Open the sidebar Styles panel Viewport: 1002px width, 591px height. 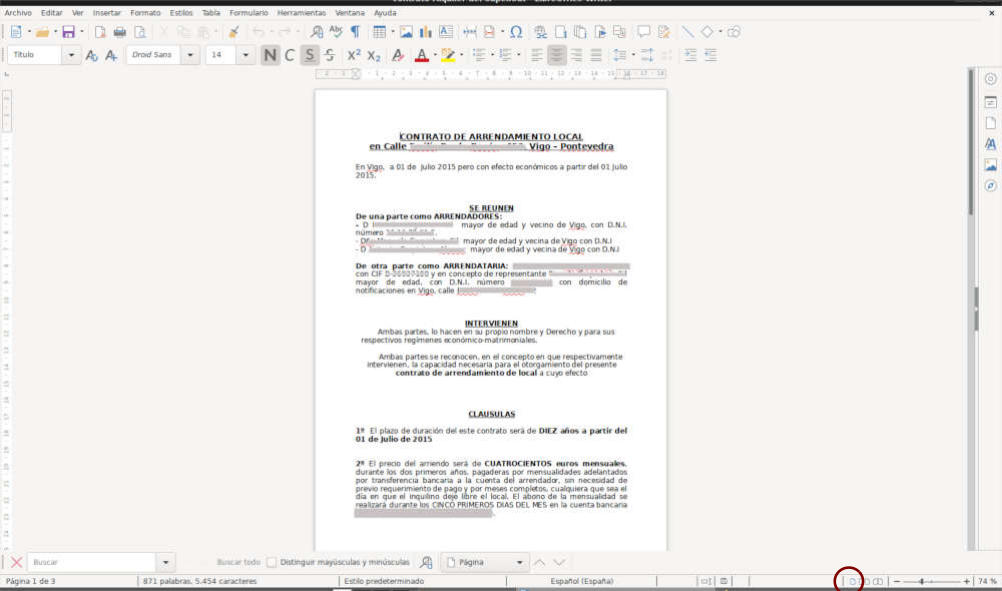click(x=990, y=144)
